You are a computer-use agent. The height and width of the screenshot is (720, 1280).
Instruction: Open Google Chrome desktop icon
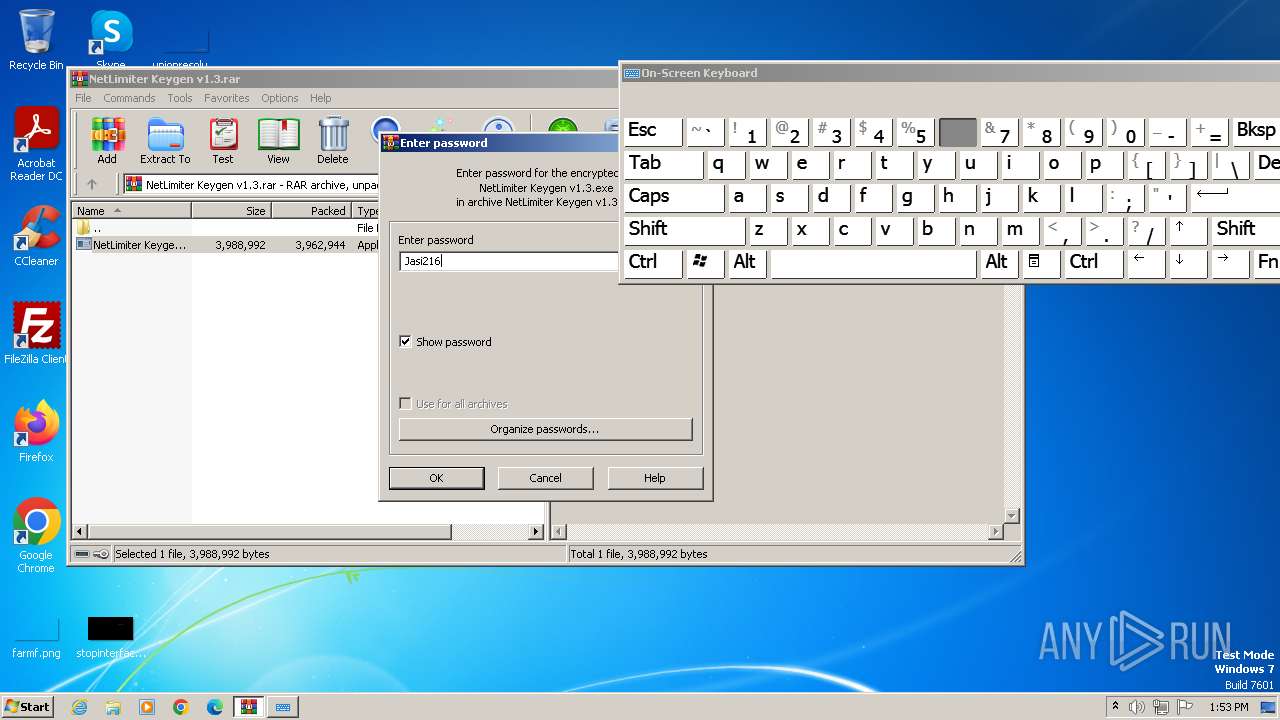[36, 536]
